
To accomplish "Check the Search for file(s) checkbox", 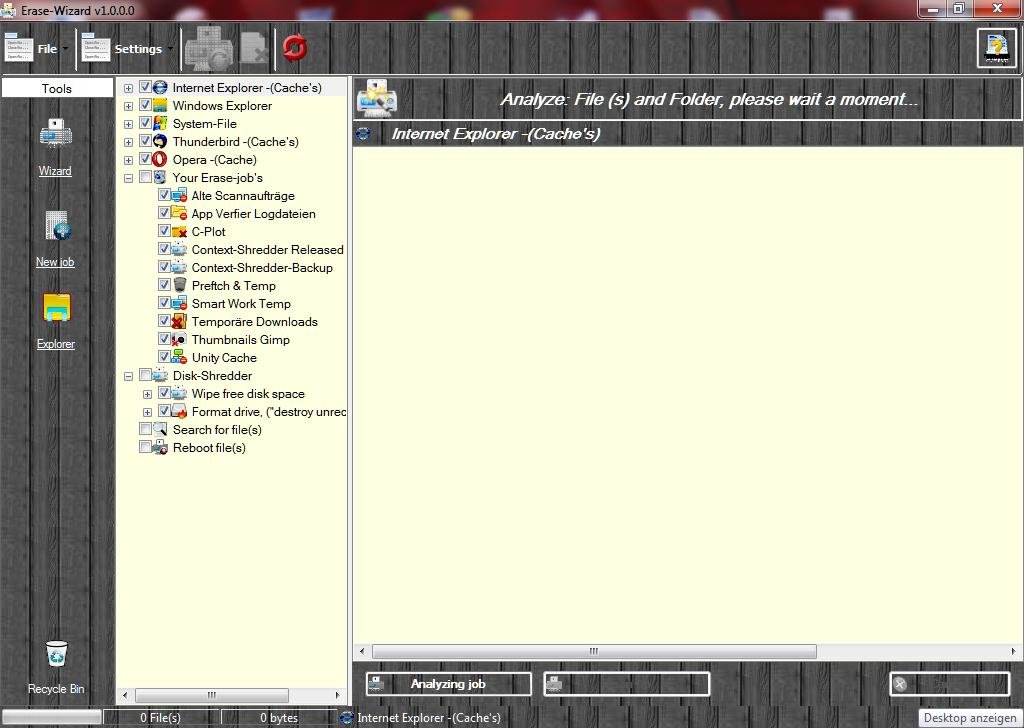I will [x=145, y=429].
